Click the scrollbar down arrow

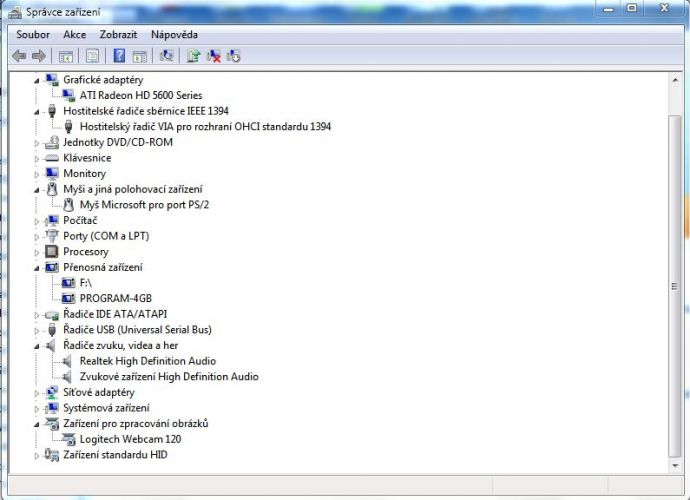tap(675, 466)
